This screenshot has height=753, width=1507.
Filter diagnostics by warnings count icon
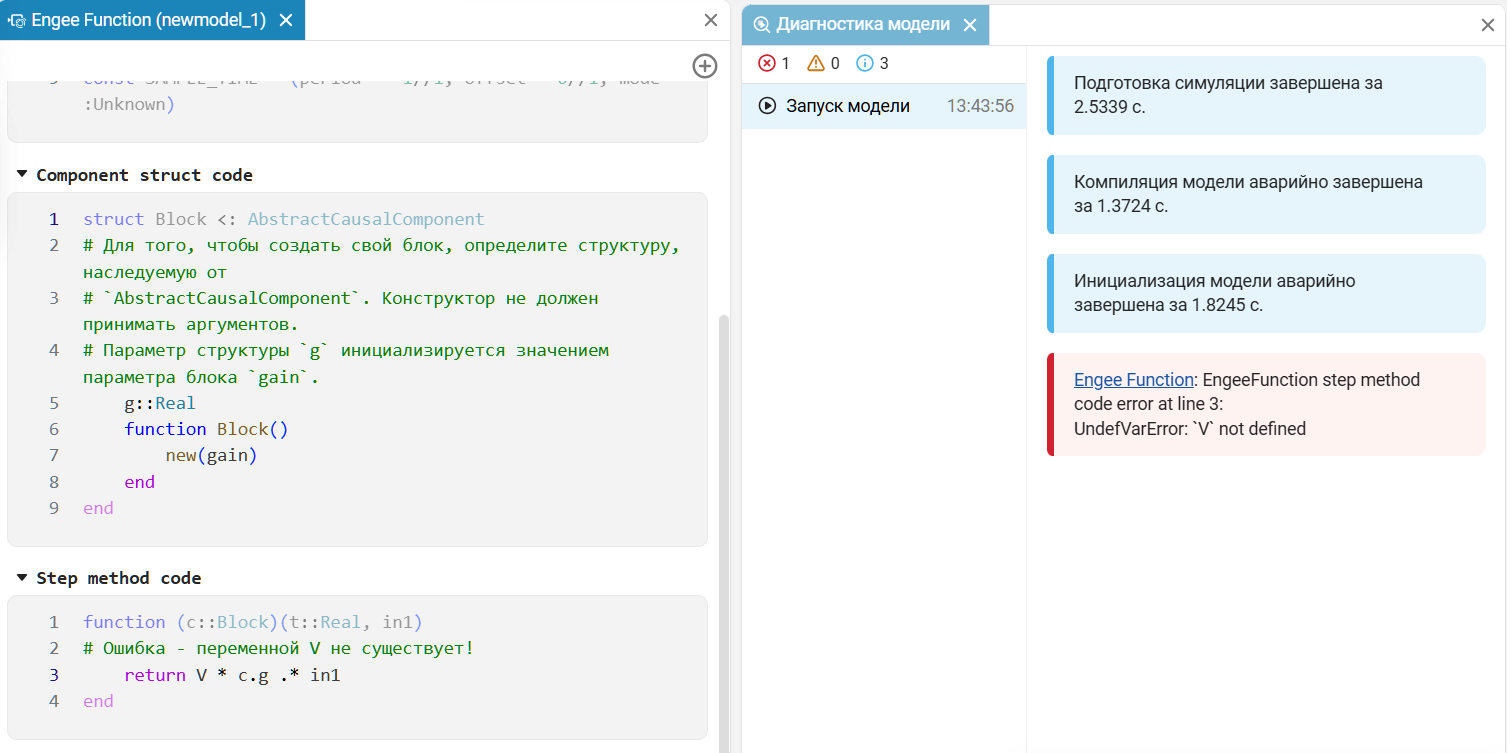tap(816, 64)
